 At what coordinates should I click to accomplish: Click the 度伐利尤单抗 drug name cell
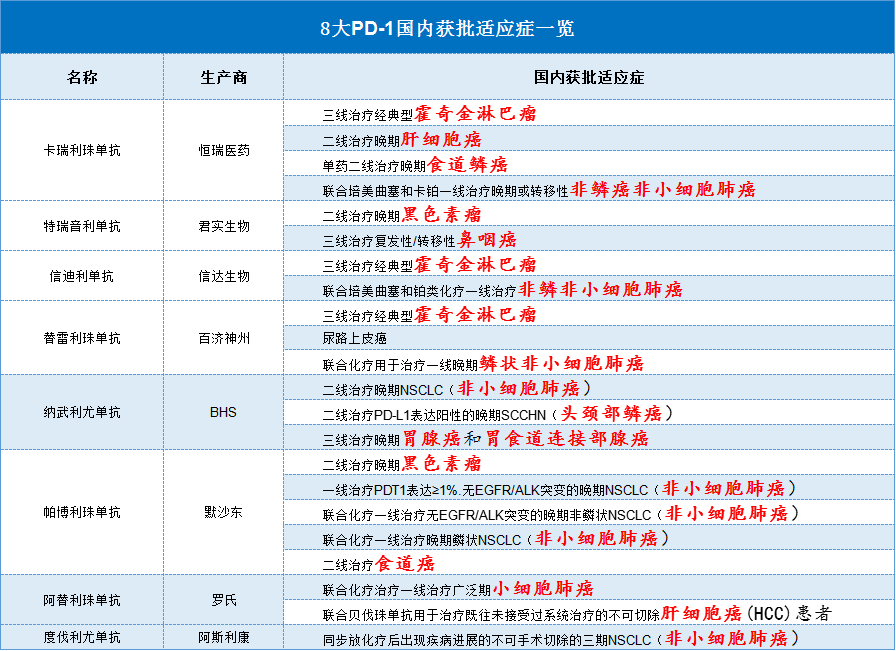[x=82, y=637]
